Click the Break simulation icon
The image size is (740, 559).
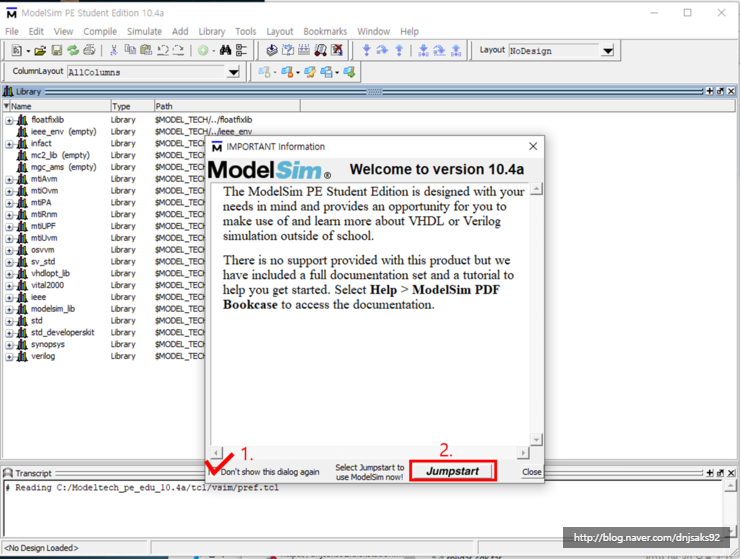coord(320,50)
